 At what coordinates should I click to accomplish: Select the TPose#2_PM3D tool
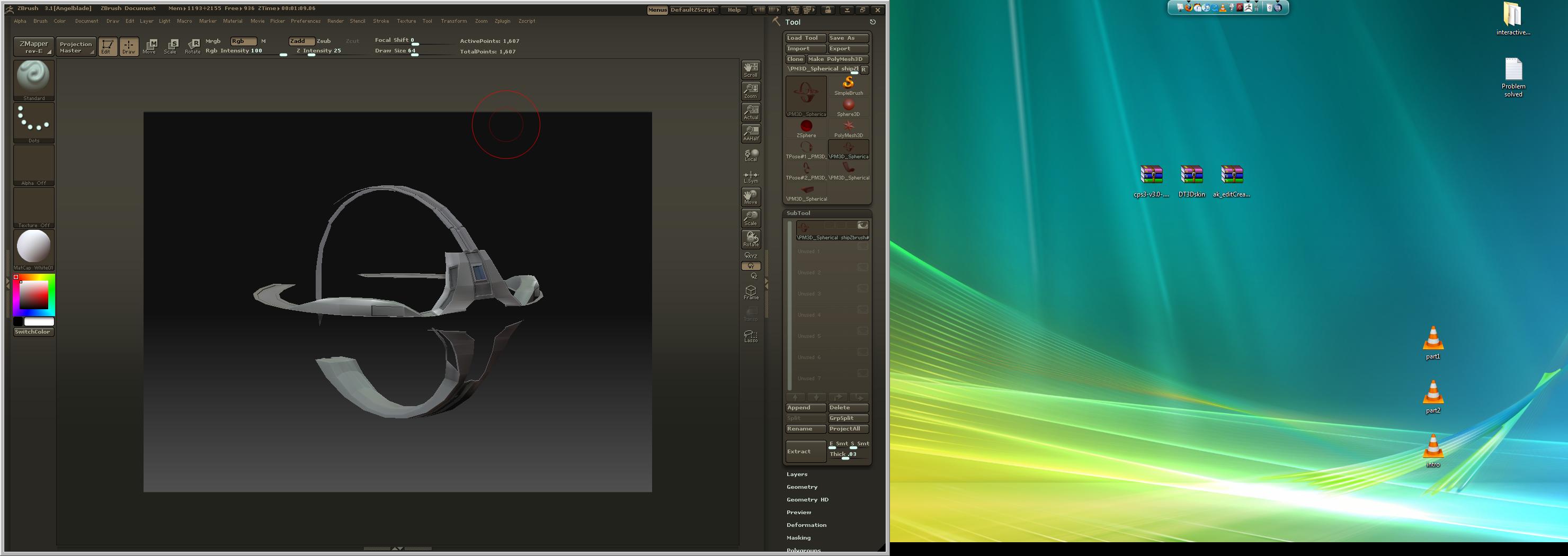[806, 171]
